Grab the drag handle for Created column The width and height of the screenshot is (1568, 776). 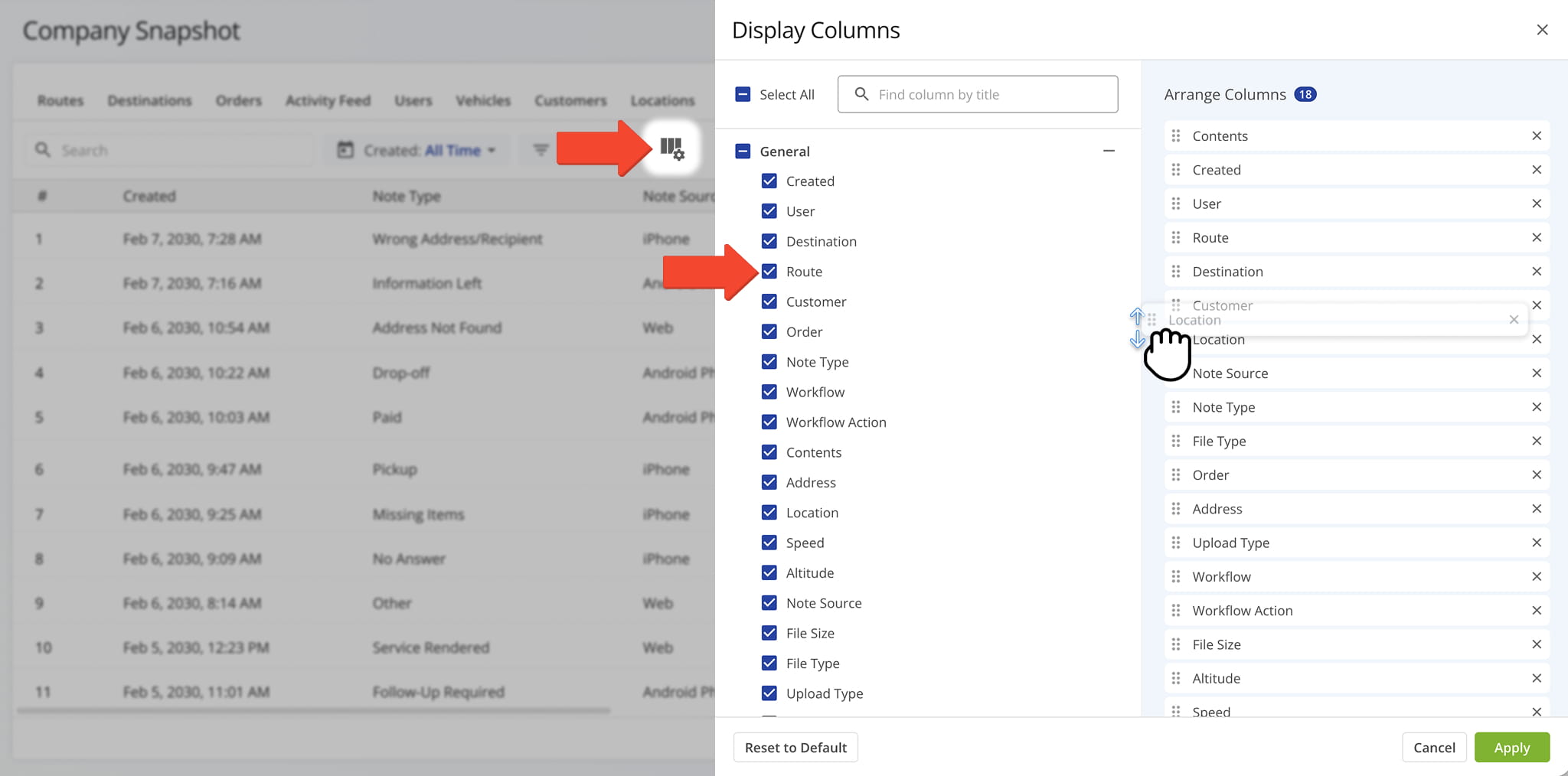(x=1176, y=170)
